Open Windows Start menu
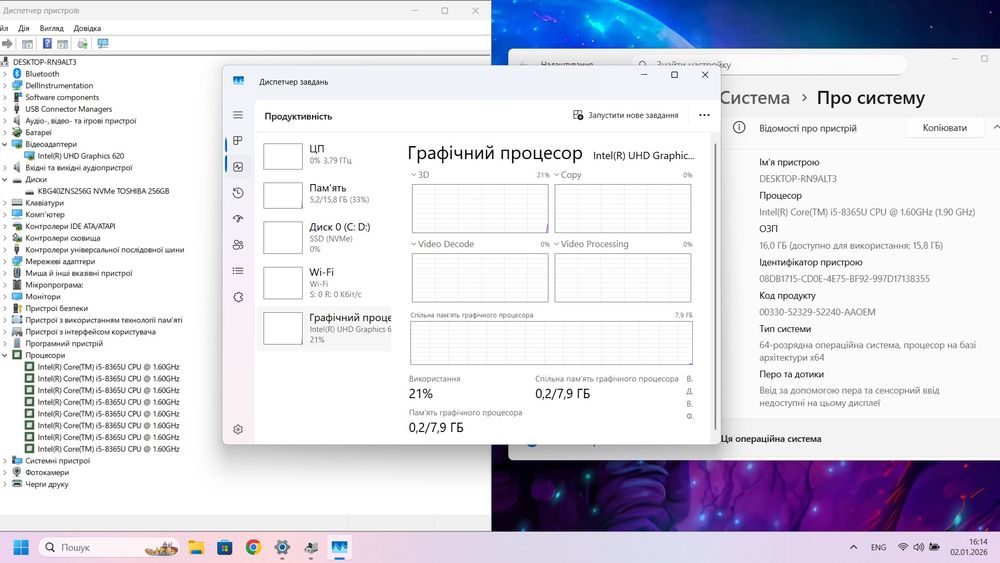1000x563 pixels. click(21, 547)
